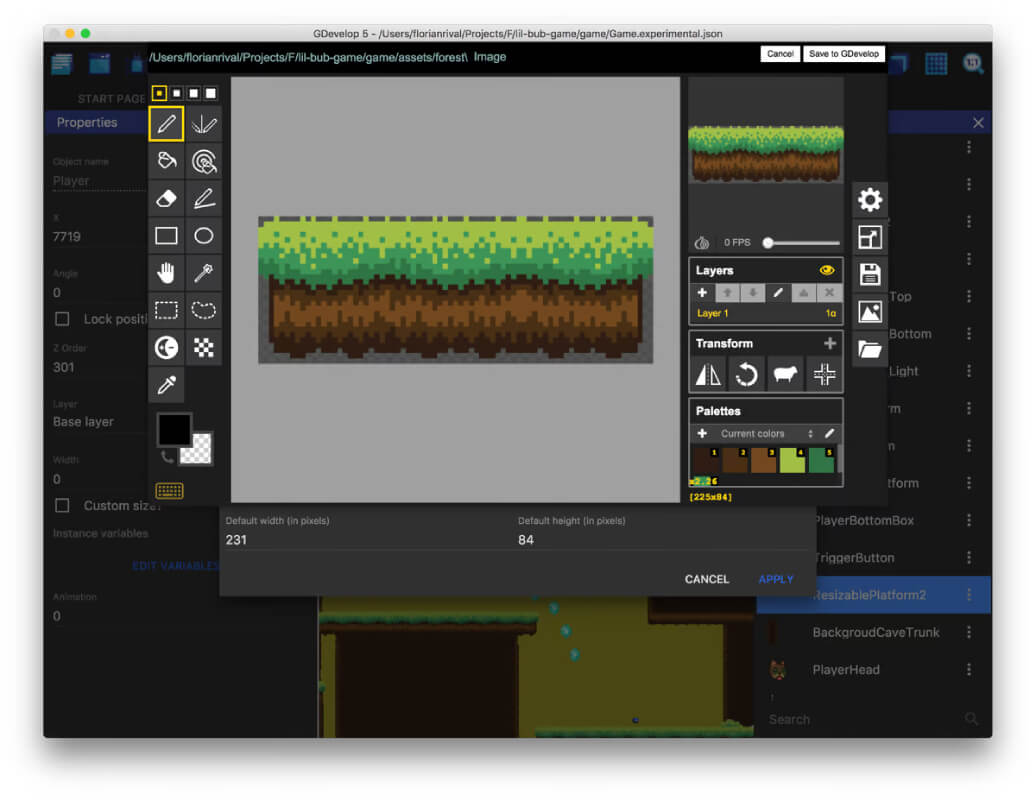Image resolution: width=1036 pixels, height=800 pixels.
Task: Select the Circle tool
Action: click(204, 236)
